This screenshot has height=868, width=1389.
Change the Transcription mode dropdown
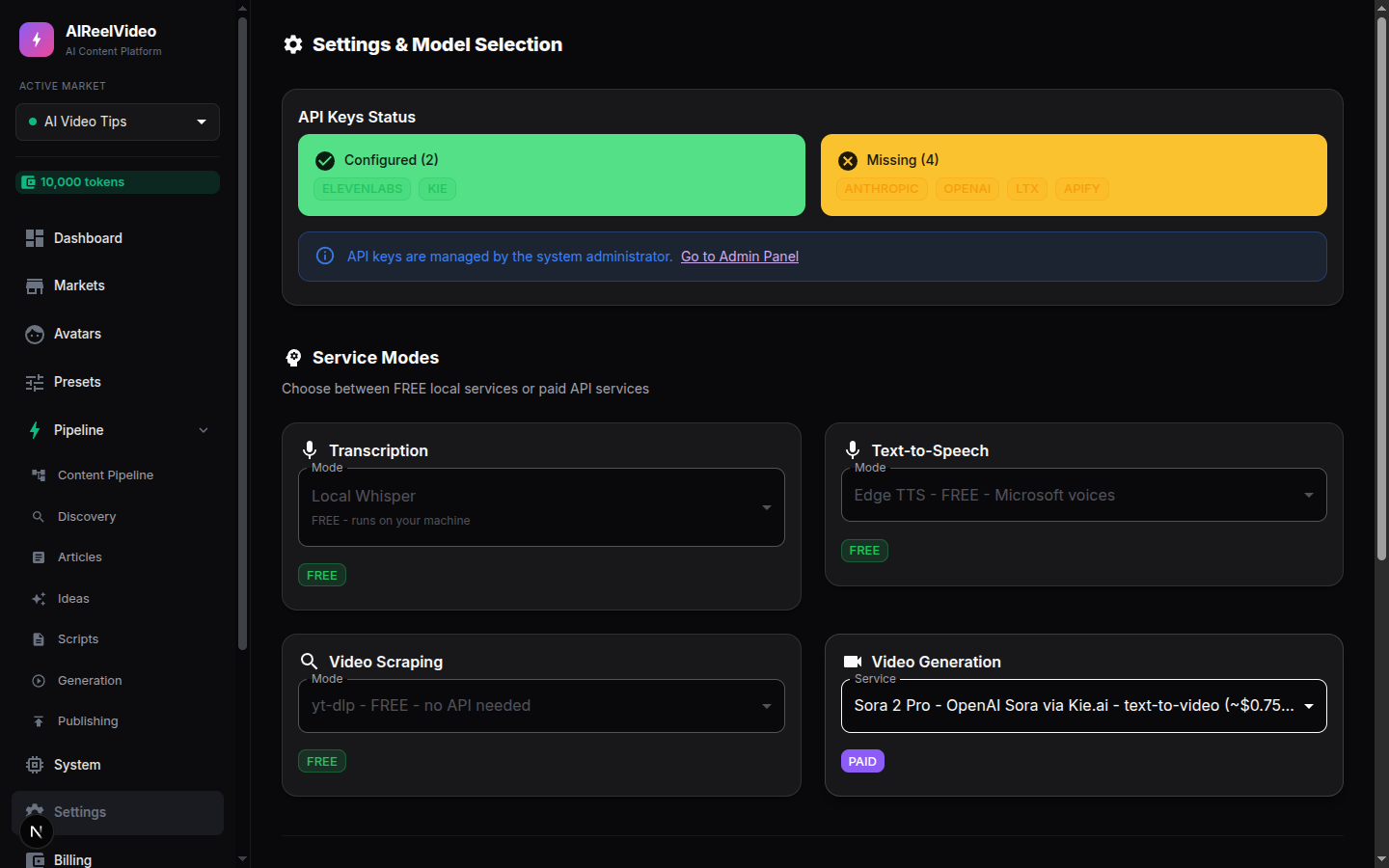click(541, 507)
